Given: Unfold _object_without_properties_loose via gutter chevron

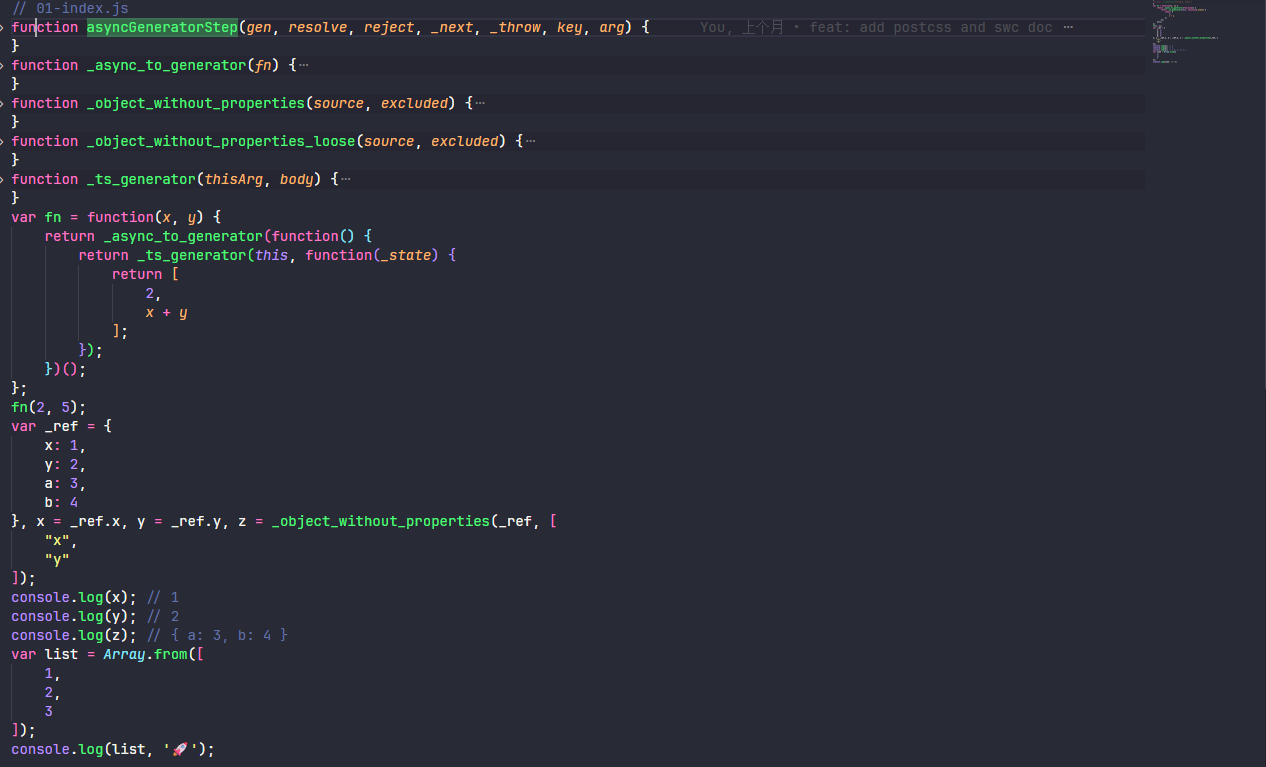Looking at the screenshot, I should 4,141.
